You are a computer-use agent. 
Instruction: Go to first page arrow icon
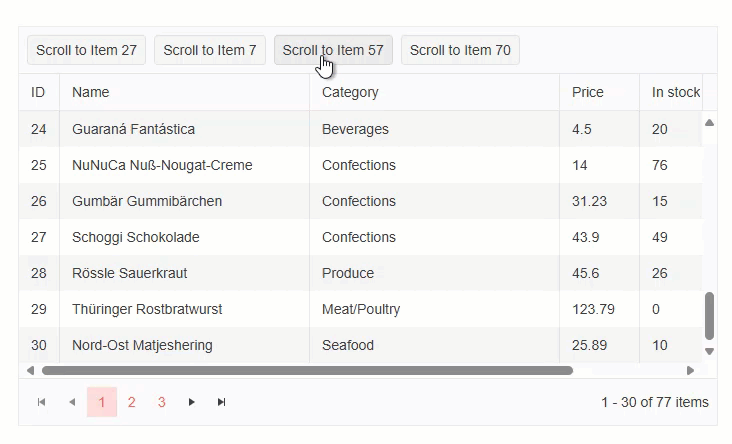click(x=41, y=402)
